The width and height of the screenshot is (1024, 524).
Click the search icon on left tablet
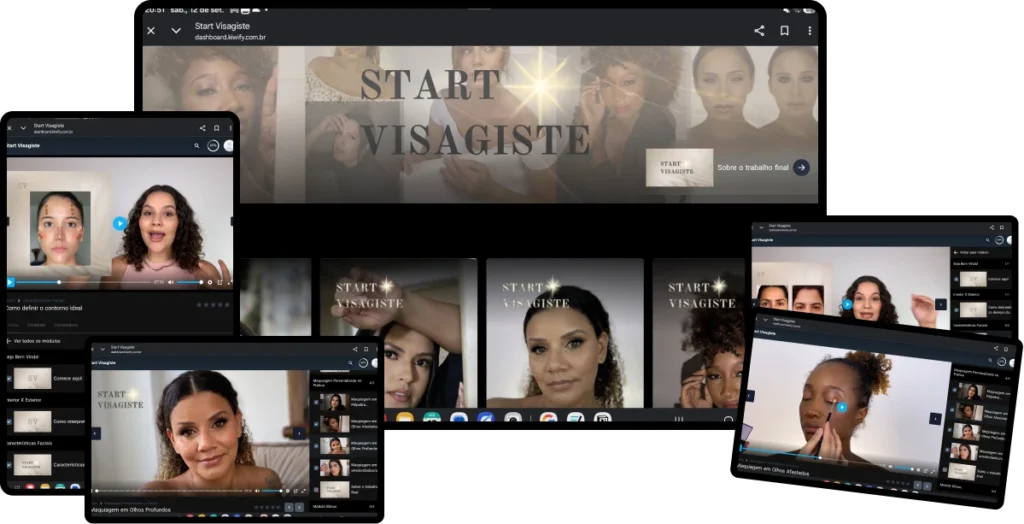[x=197, y=146]
